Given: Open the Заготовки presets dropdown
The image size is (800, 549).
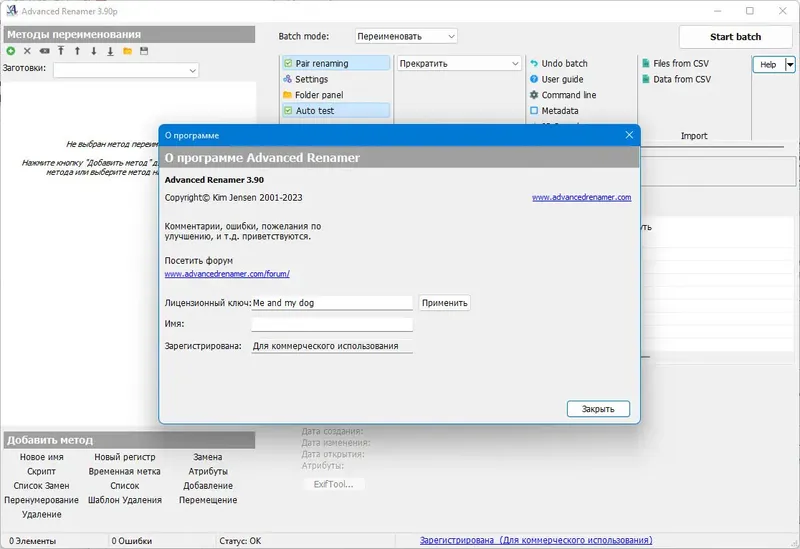Looking at the screenshot, I should [126, 70].
